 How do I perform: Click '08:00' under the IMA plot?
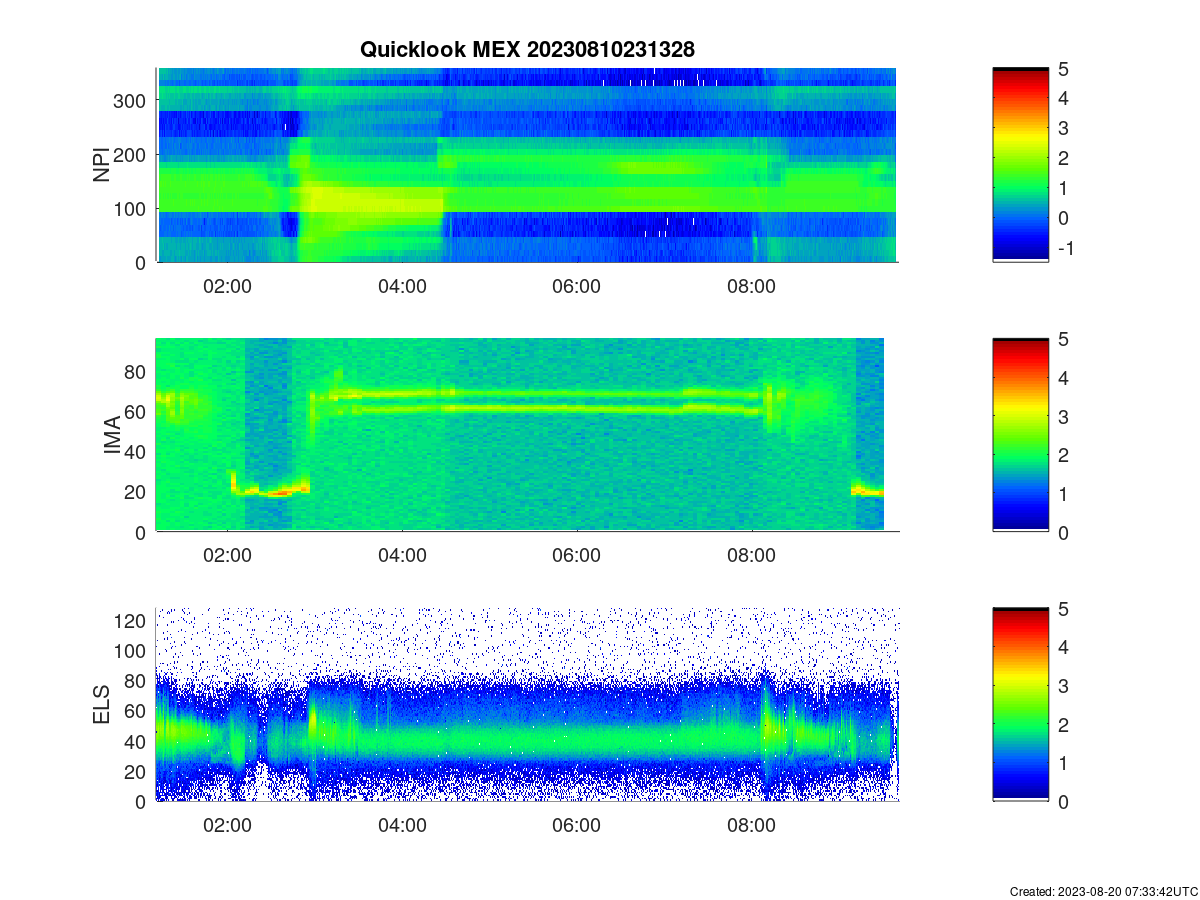pyautogui.click(x=752, y=555)
